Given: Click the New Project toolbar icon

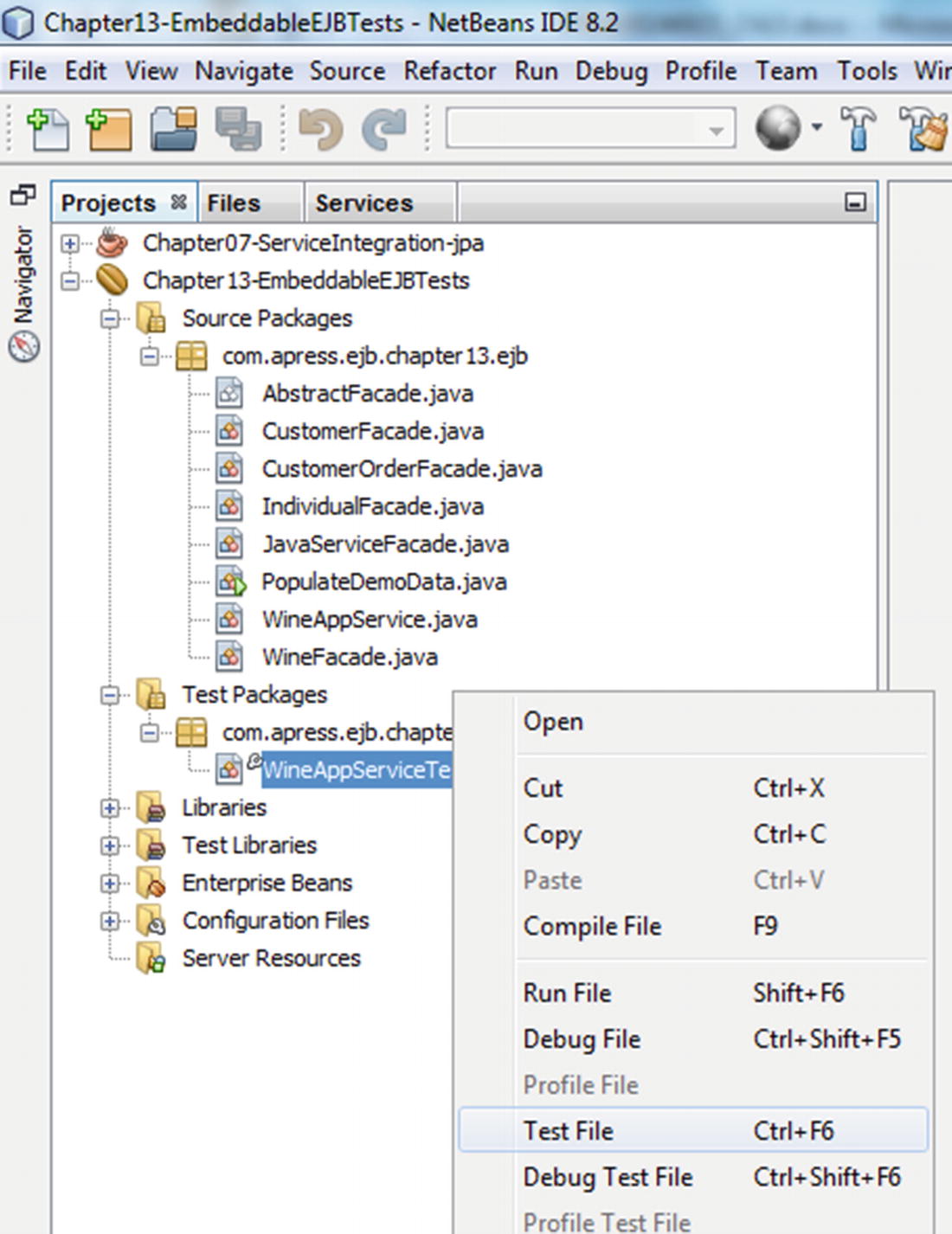Looking at the screenshot, I should (109, 128).
